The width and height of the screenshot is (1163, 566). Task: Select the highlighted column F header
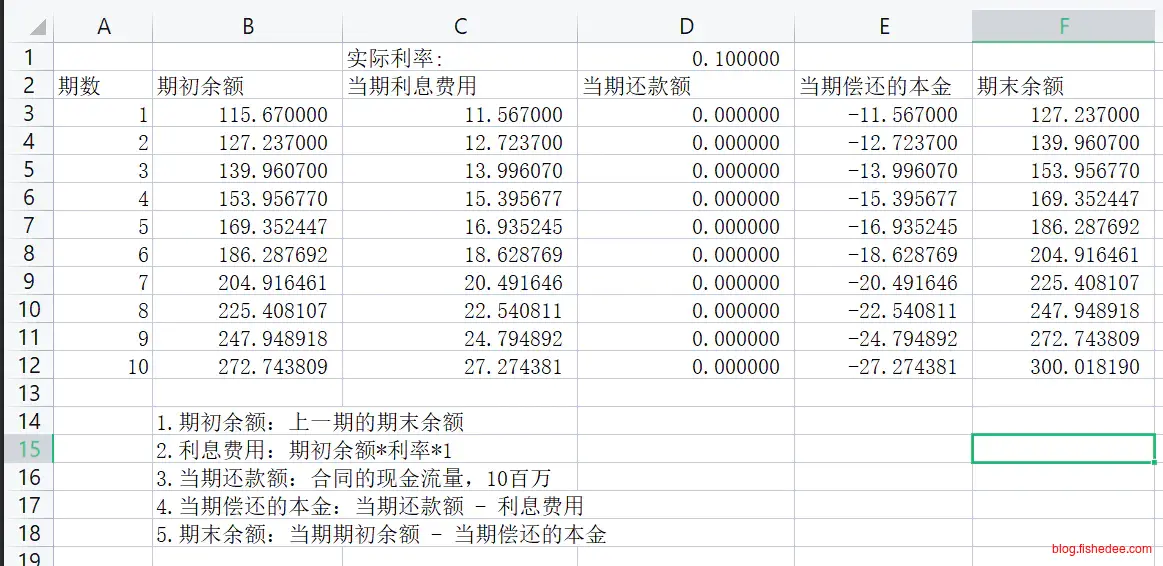(x=1064, y=27)
